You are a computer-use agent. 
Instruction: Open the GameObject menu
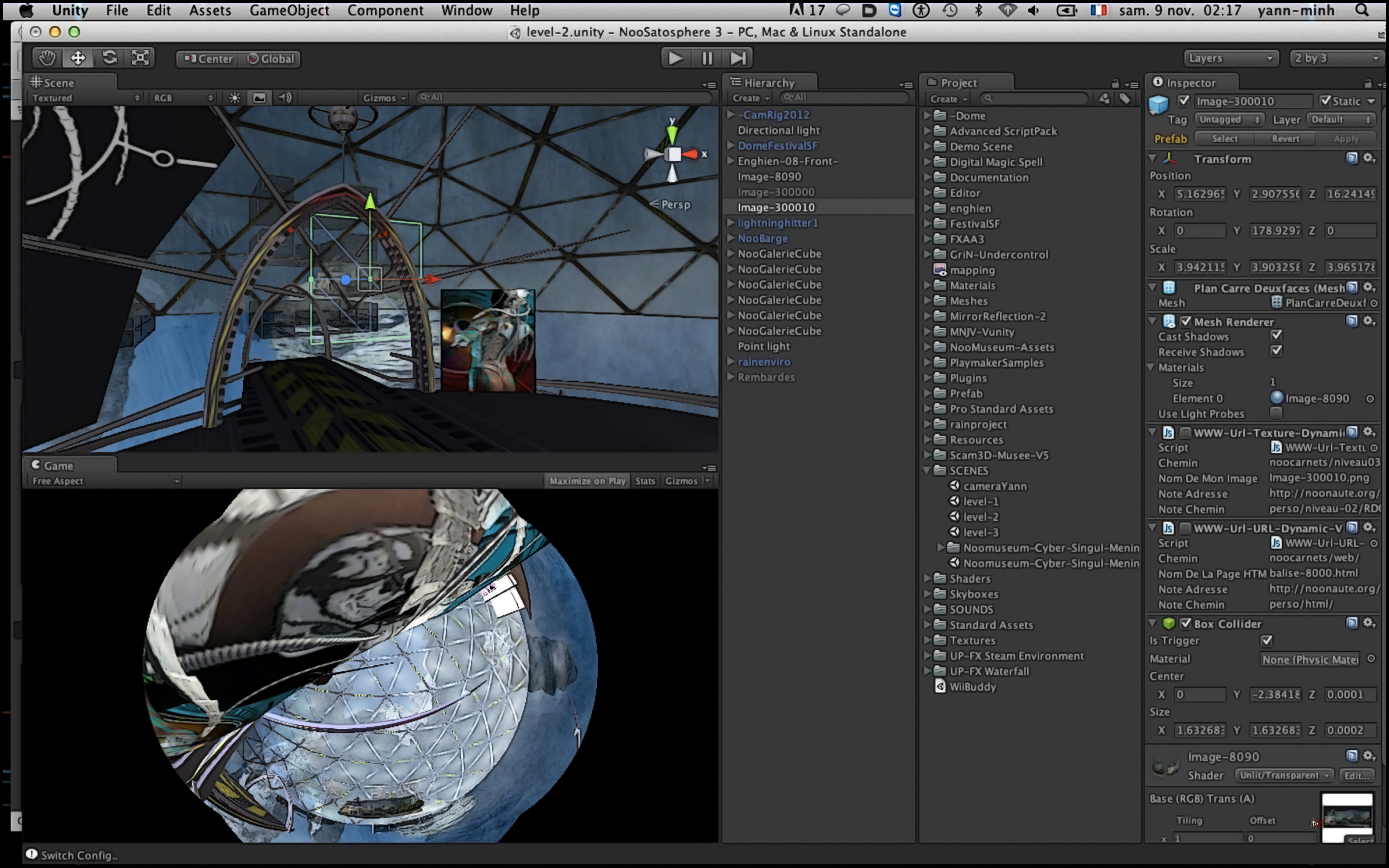tap(289, 10)
